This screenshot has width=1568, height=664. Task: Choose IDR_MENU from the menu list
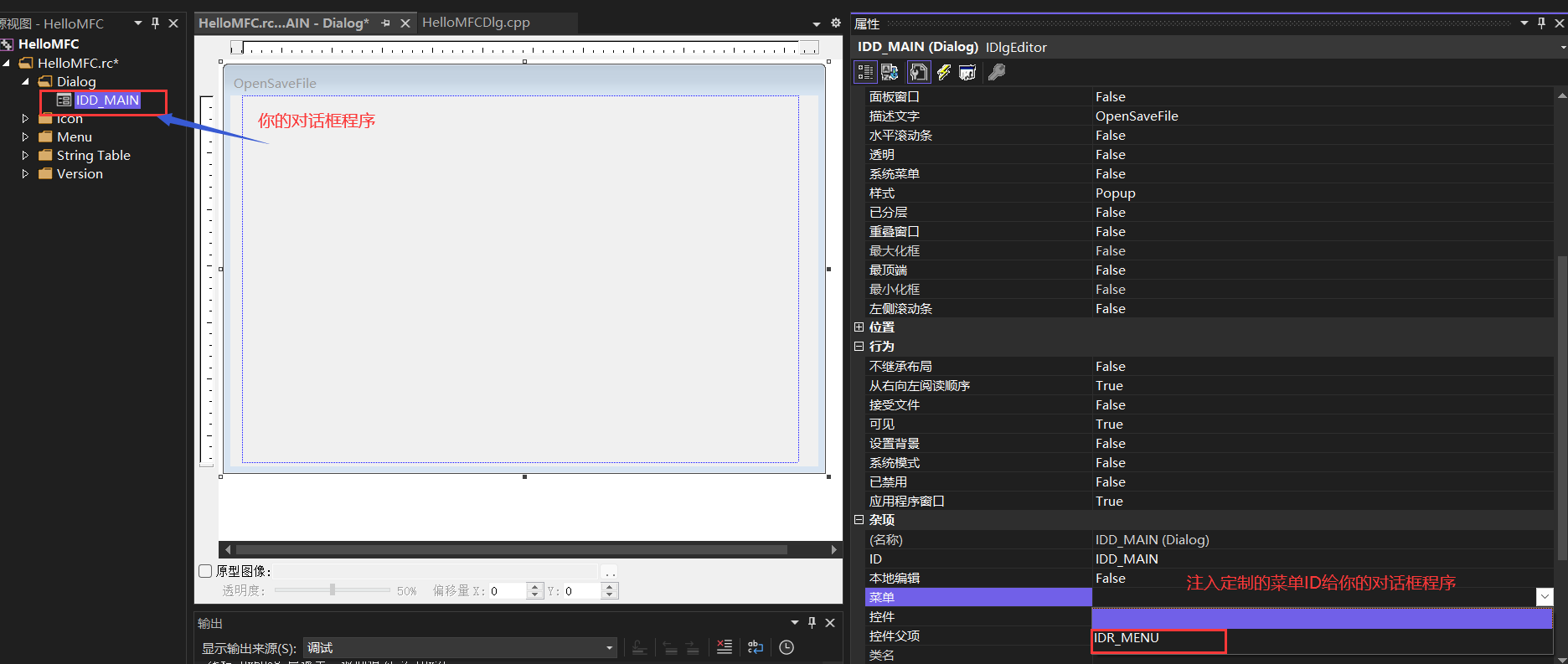point(1322,638)
